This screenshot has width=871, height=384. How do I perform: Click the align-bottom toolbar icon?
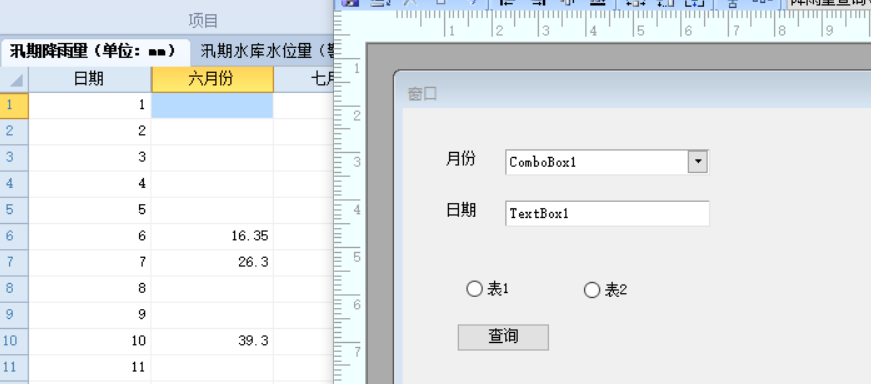[598, 2]
